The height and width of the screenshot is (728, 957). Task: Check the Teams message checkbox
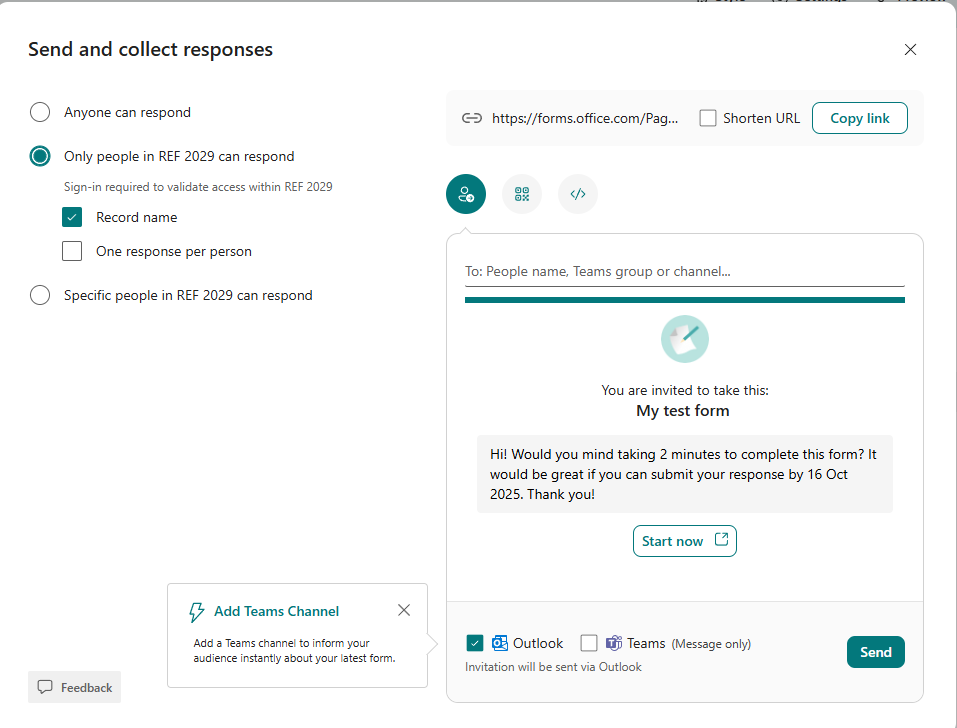click(589, 643)
